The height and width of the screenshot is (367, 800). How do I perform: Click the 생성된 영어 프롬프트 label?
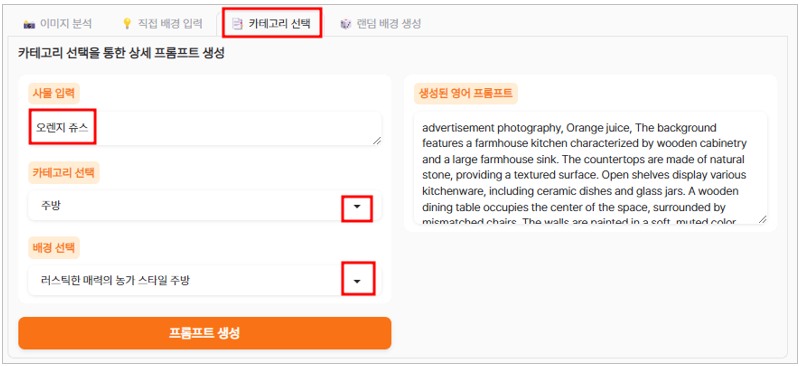pos(466,93)
